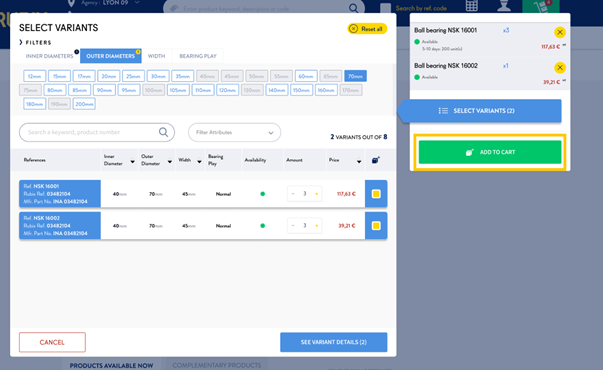
Task: Uncheck the NSK 16001 variant checkbox
Action: pos(376,194)
